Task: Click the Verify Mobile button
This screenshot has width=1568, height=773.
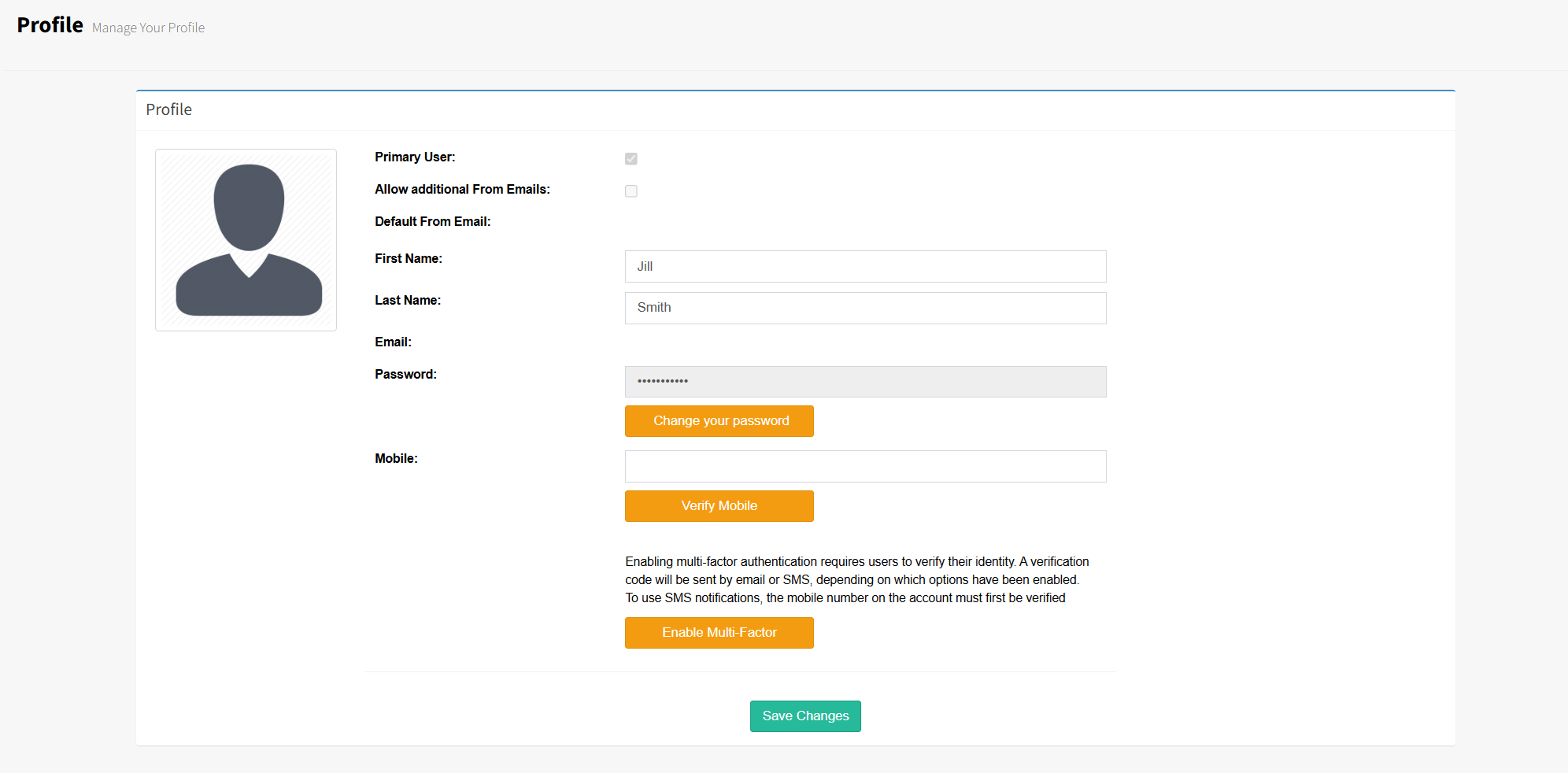Action: [x=719, y=506]
